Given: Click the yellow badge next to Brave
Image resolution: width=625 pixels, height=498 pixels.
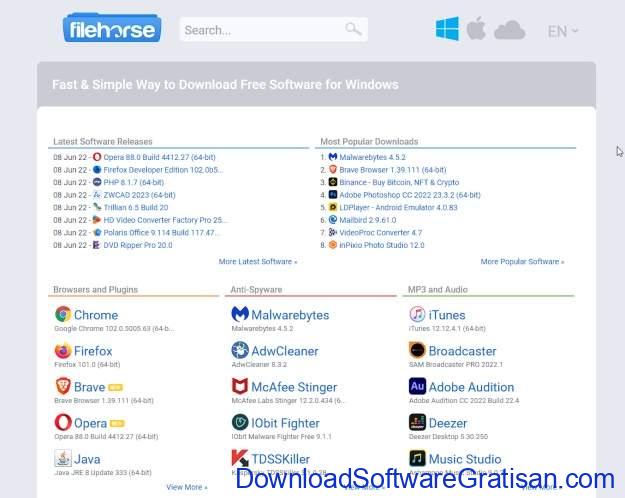Looking at the screenshot, I should click(116, 387).
